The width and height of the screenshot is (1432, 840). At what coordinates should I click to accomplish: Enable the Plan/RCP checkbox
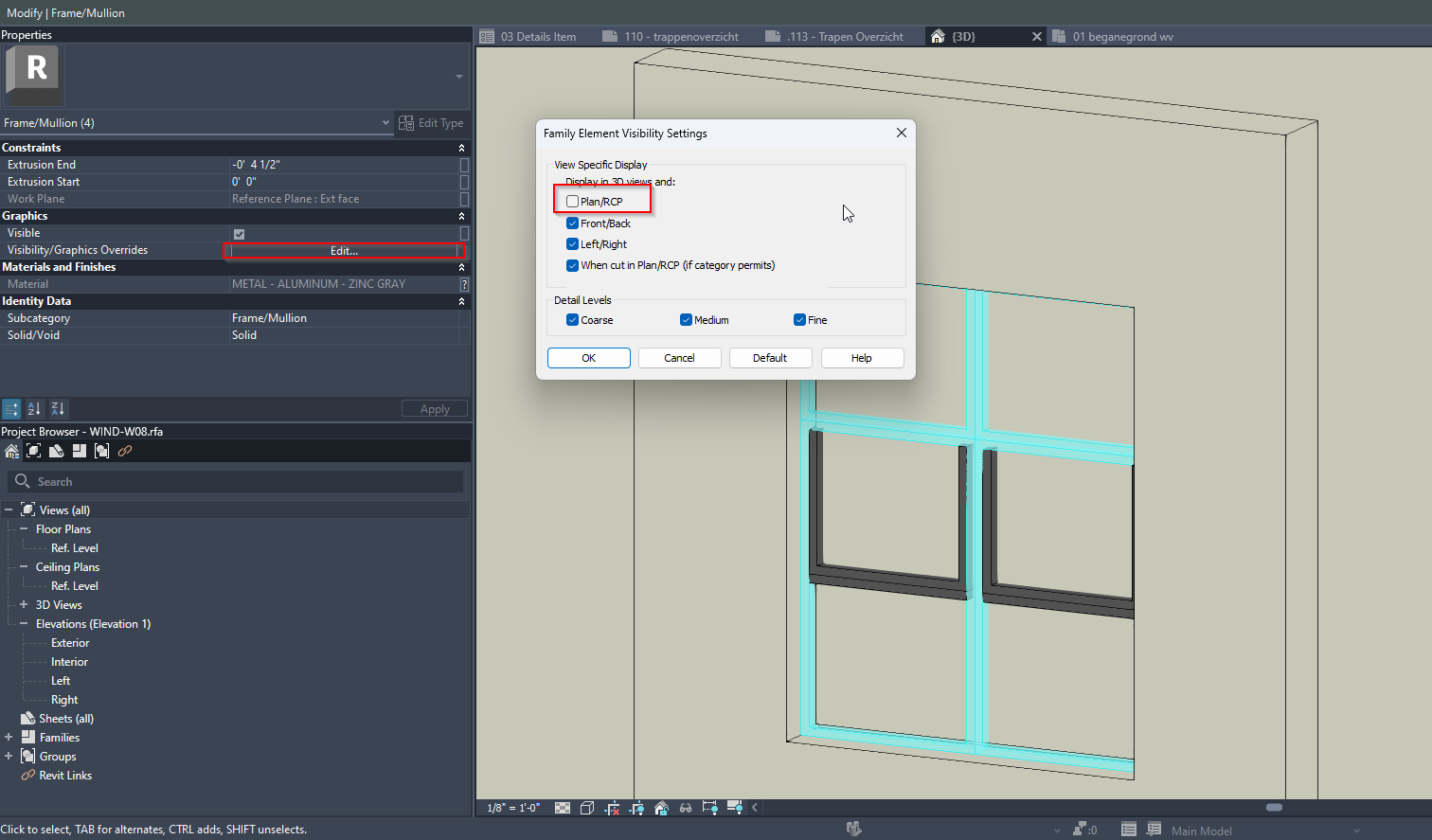tap(572, 202)
